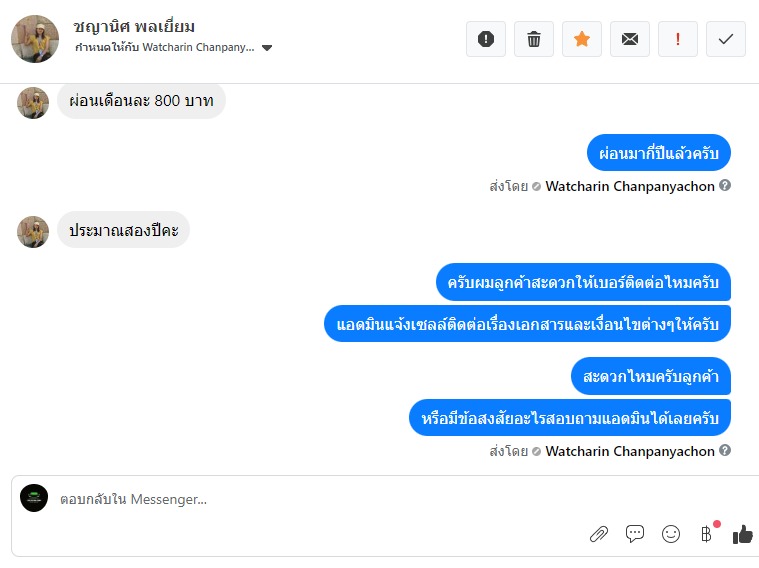The width and height of the screenshot is (759, 568).
Task: Click the baht payment request icon
Action: tap(706, 534)
